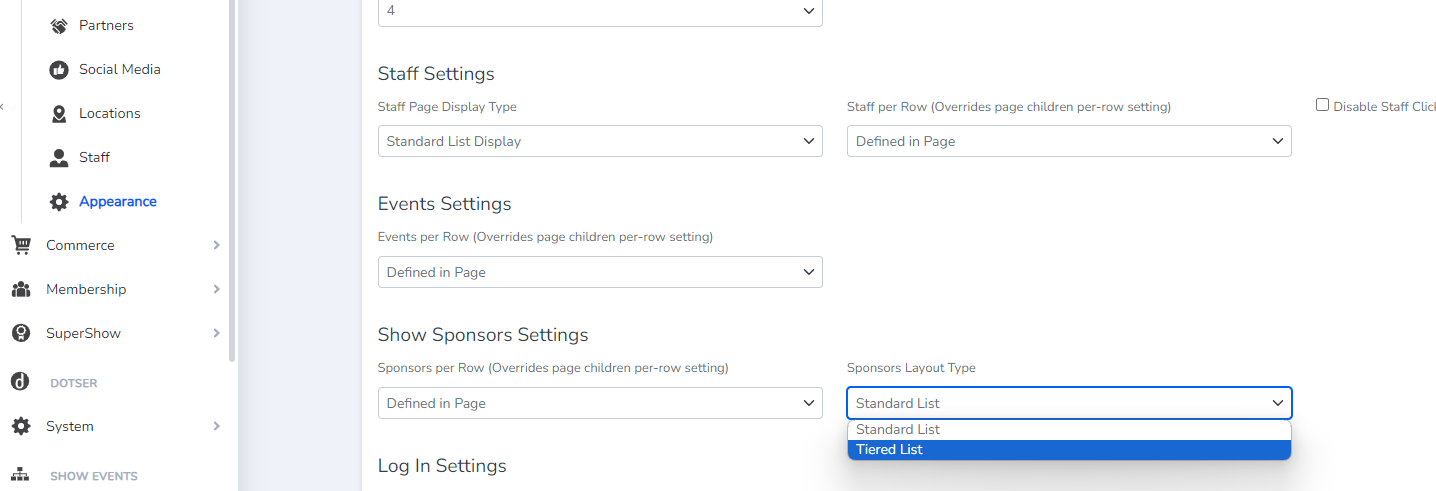Click the Membership people icon
Viewport: 1436px width, 491px height.
click(x=20, y=290)
